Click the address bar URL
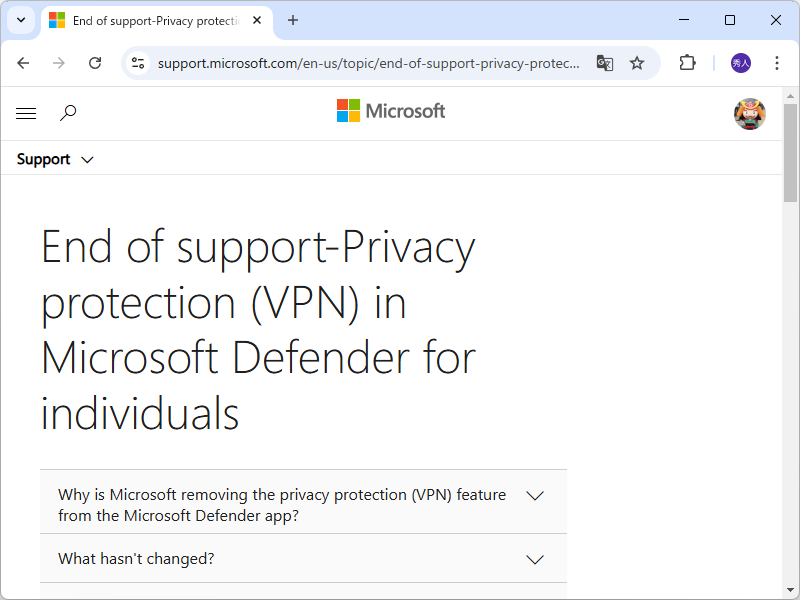The width and height of the screenshot is (800, 600). [368, 63]
